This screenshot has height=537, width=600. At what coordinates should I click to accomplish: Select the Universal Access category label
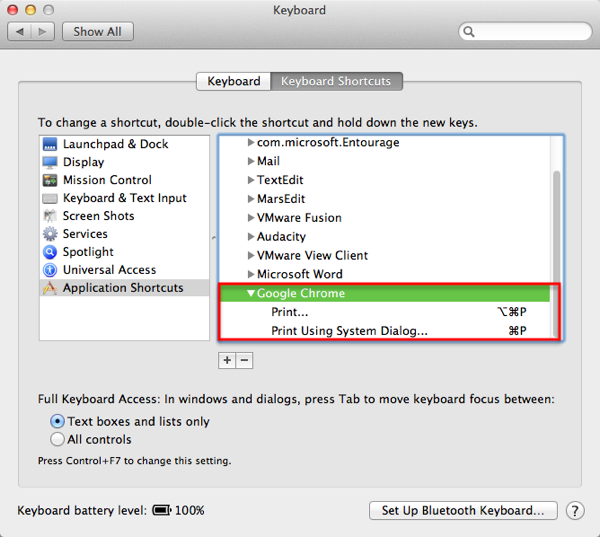click(109, 270)
